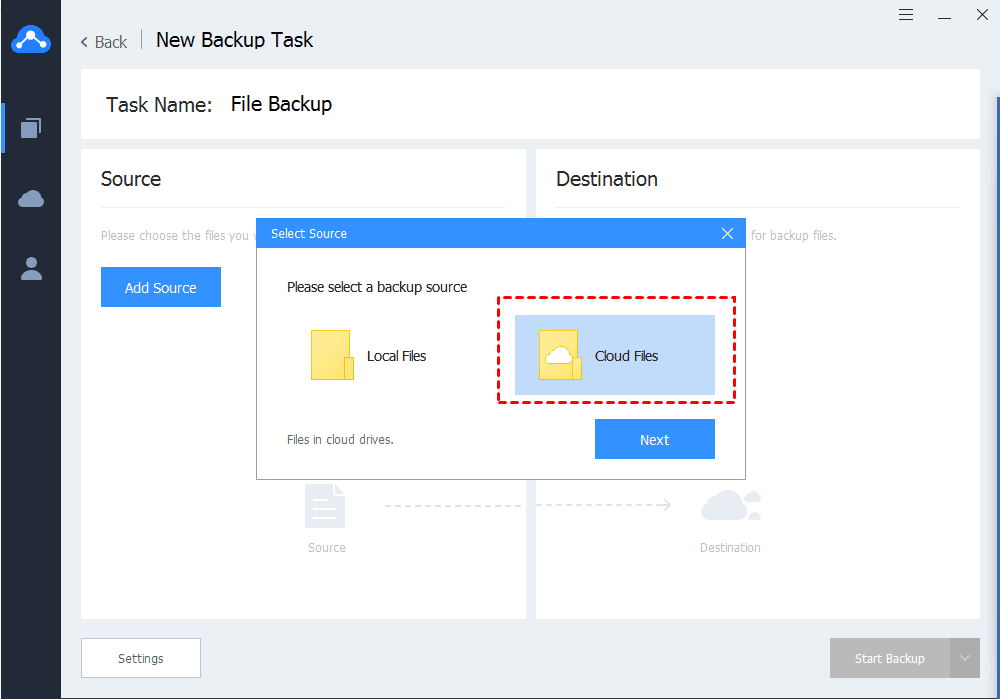Image resolution: width=1000 pixels, height=699 pixels.
Task: Open the Settings button
Action: point(141,658)
